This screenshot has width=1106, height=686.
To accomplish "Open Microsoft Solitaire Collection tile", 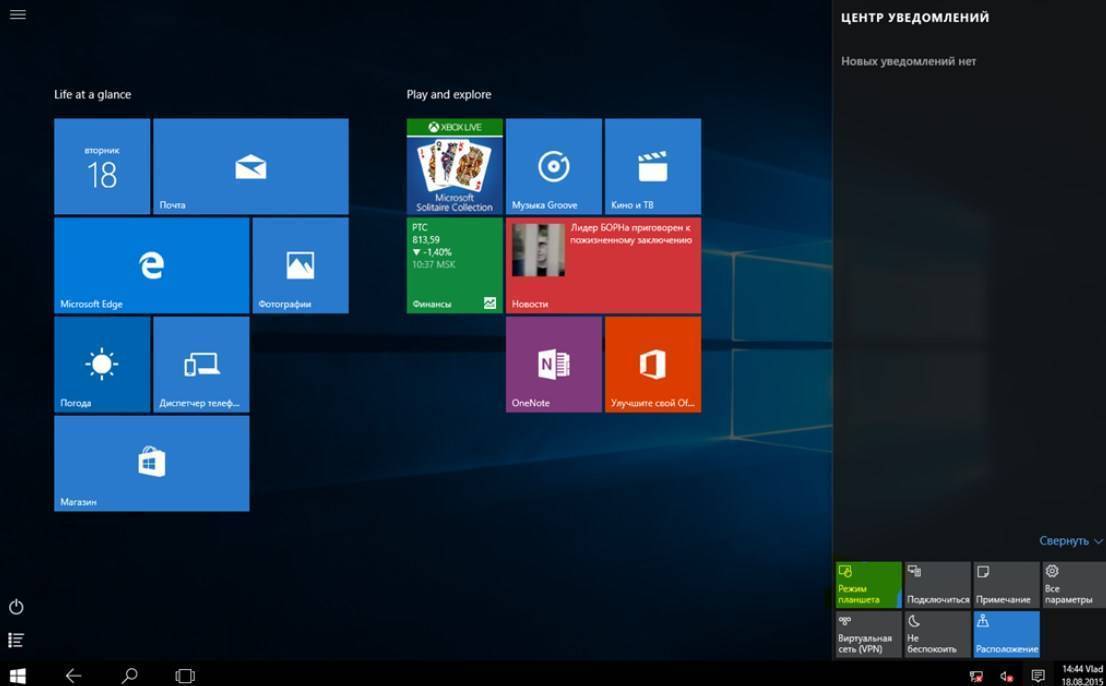I will click(x=454, y=166).
